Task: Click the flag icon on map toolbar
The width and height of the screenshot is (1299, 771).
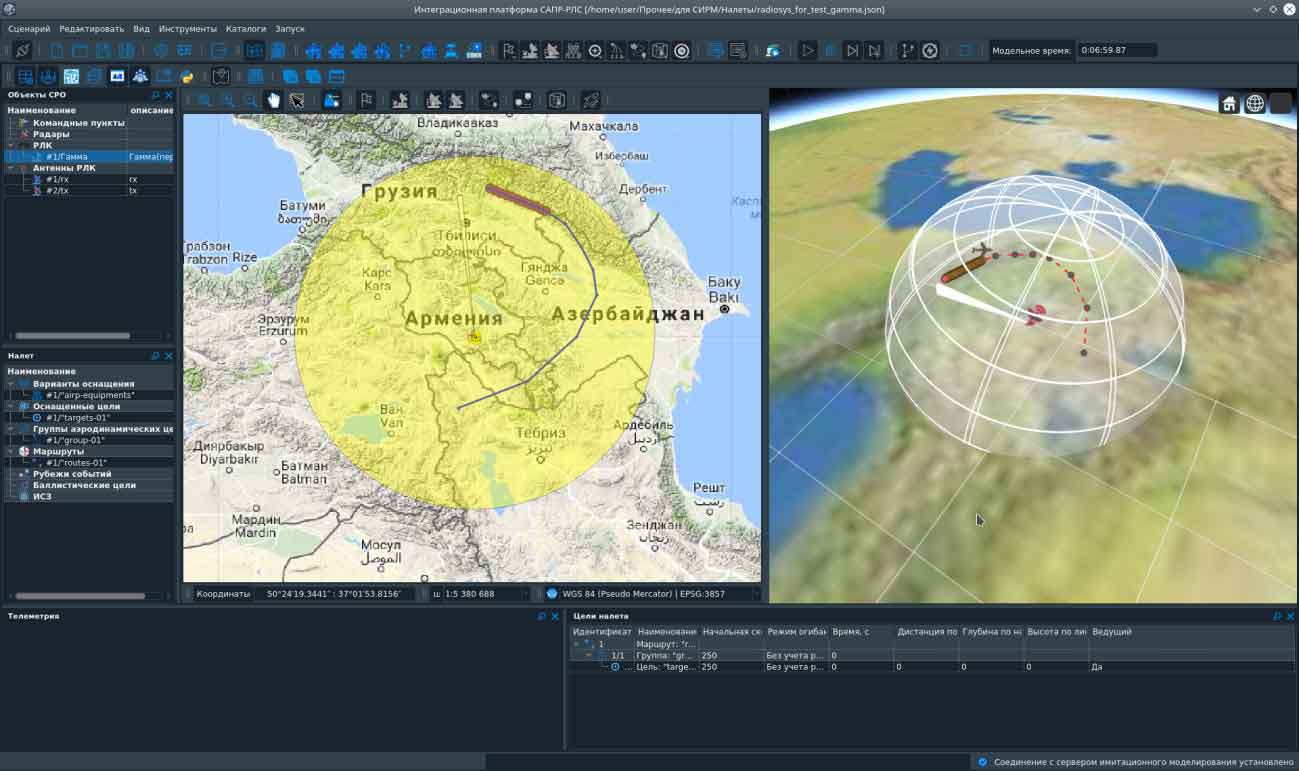Action: [367, 100]
